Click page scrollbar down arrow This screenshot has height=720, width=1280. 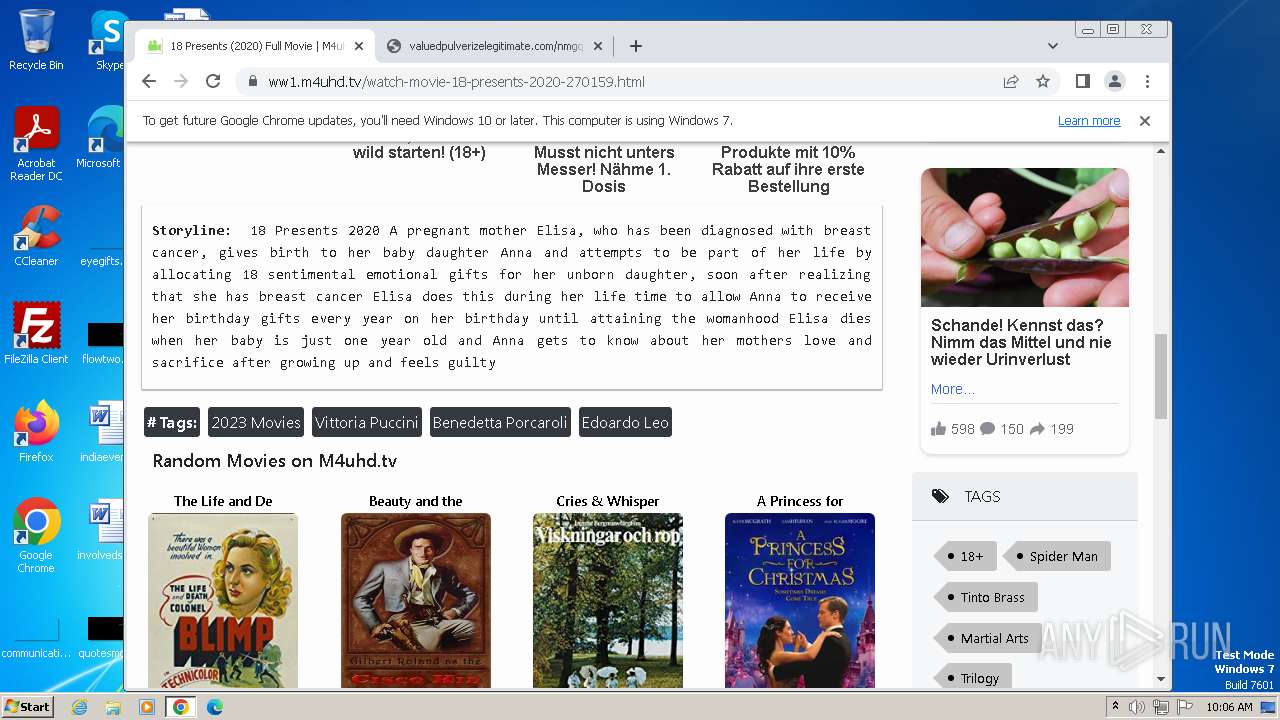click(1161, 679)
